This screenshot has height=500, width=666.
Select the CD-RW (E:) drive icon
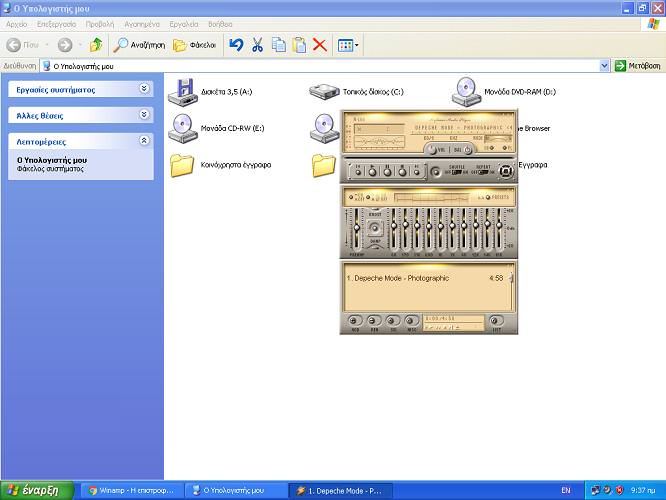(x=183, y=128)
